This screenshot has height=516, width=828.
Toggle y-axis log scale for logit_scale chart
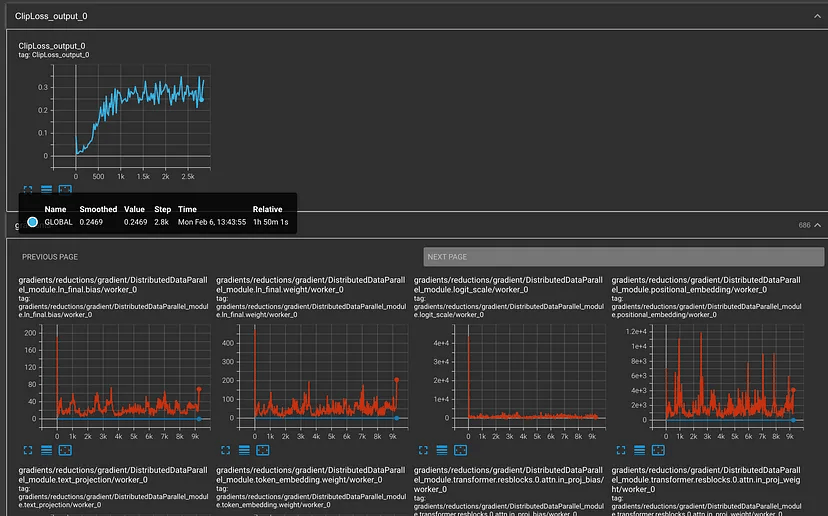pyautogui.click(x=441, y=450)
